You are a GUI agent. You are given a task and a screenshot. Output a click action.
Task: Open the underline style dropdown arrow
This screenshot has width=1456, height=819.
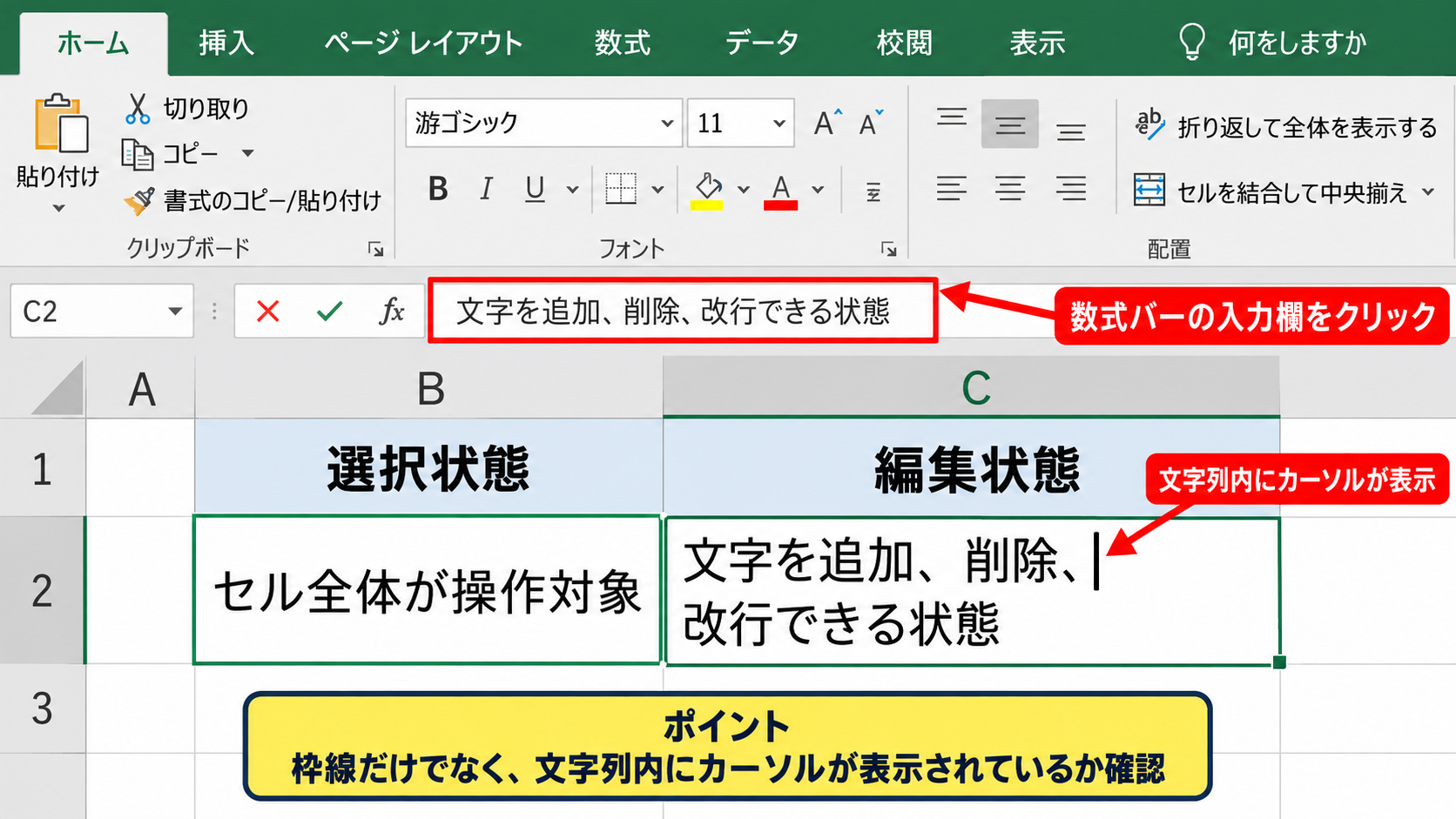pyautogui.click(x=573, y=190)
